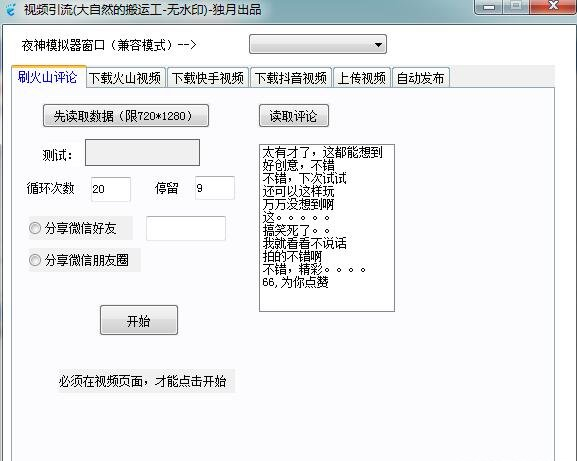The height and width of the screenshot is (461, 577).
Task: Click the 循环次数 input box
Action: [x=111, y=189]
